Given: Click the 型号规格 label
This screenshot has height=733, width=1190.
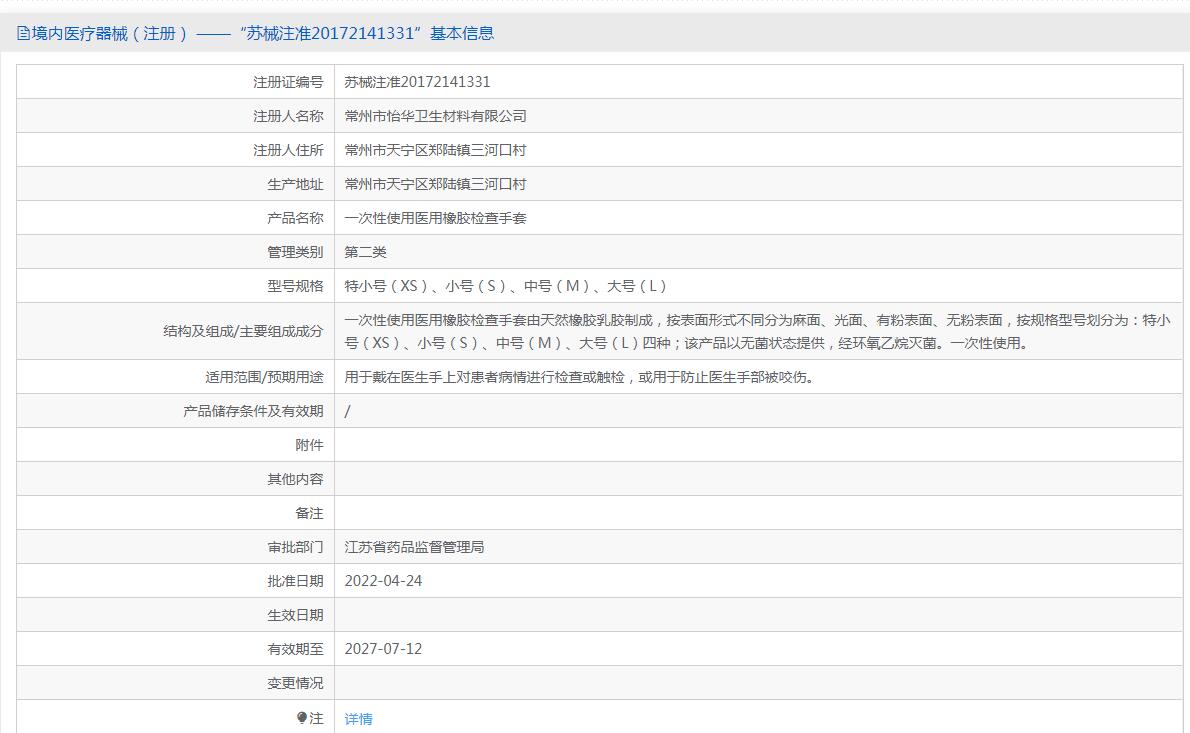Looking at the screenshot, I should [x=295, y=286].
